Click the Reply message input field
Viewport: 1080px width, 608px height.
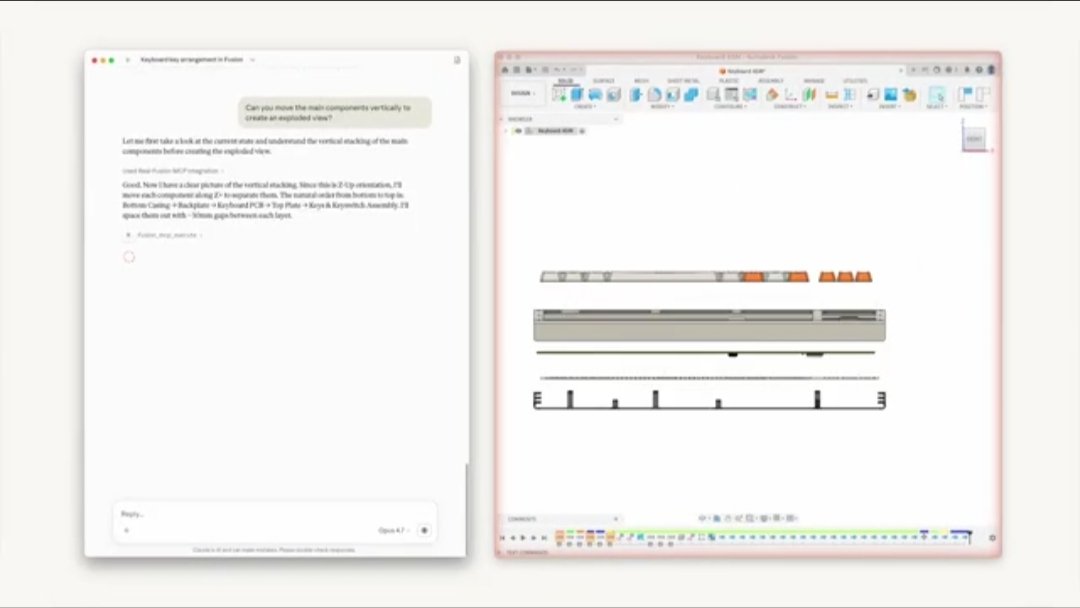(250, 514)
